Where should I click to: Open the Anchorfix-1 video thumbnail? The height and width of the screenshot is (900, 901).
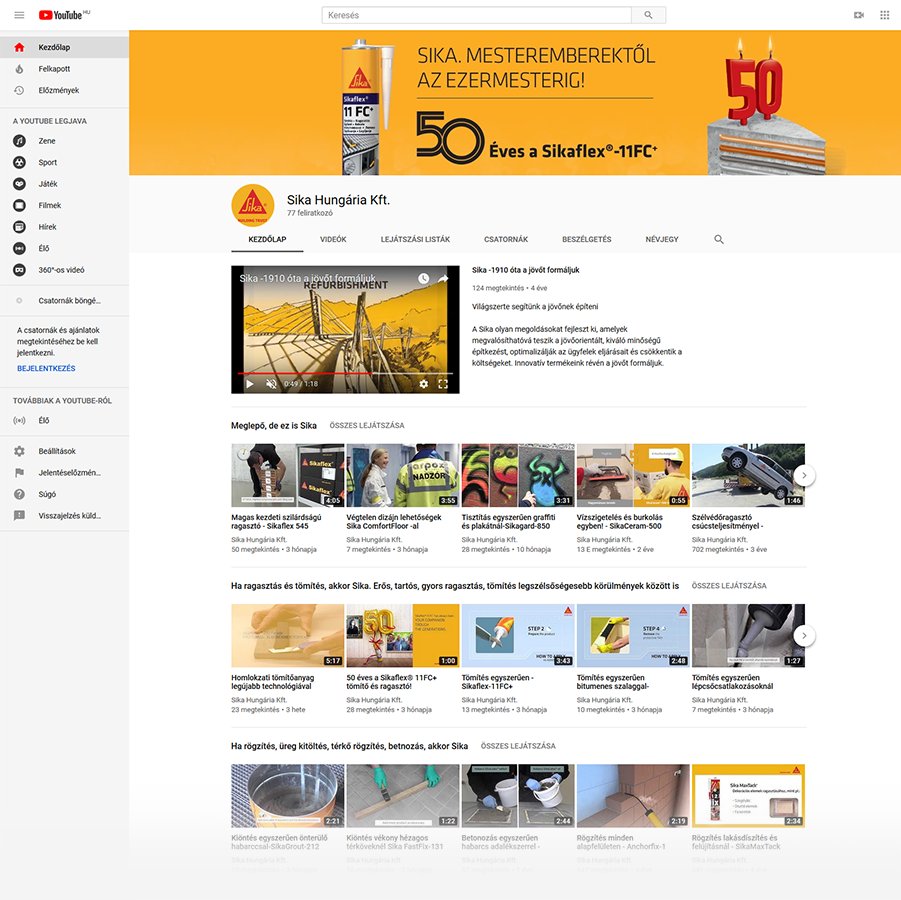pos(633,796)
